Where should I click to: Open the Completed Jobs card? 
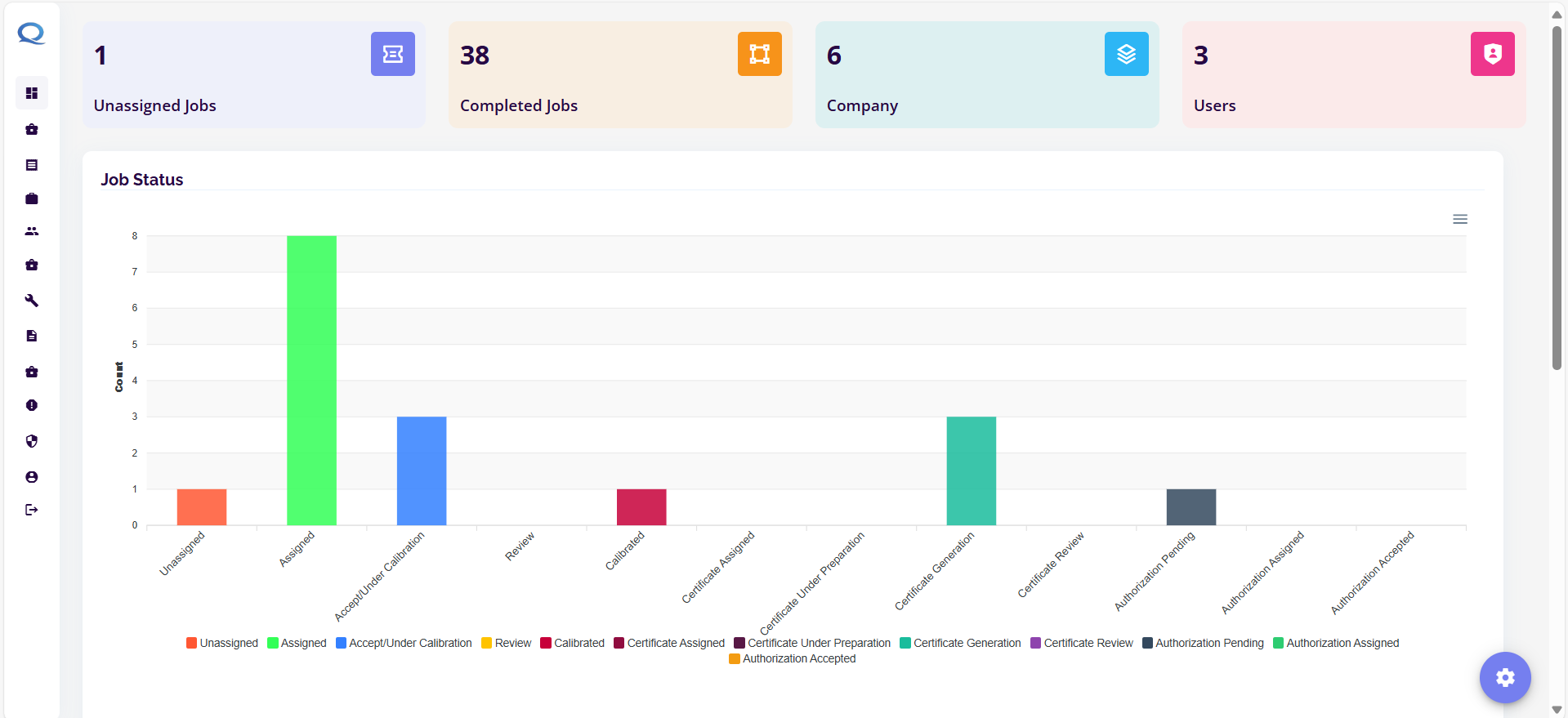click(619, 75)
